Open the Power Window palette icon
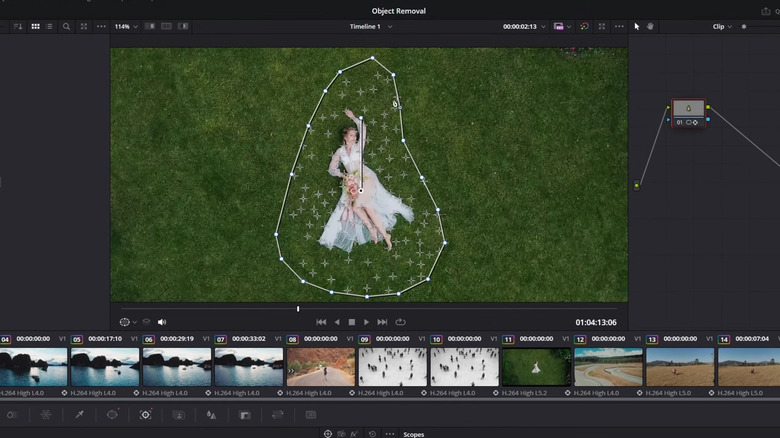 pyautogui.click(x=112, y=414)
